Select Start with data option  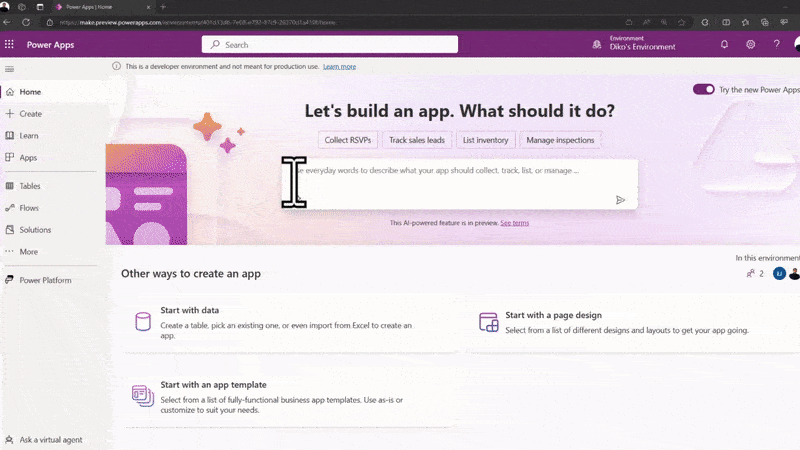(x=291, y=322)
